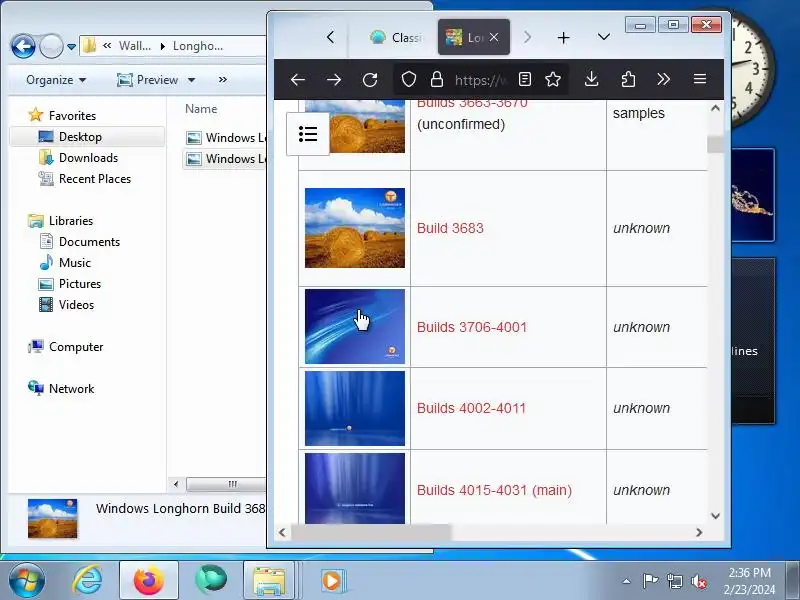
Task: Open the Wall... folder dropdown arrow
Action: (x=162, y=46)
